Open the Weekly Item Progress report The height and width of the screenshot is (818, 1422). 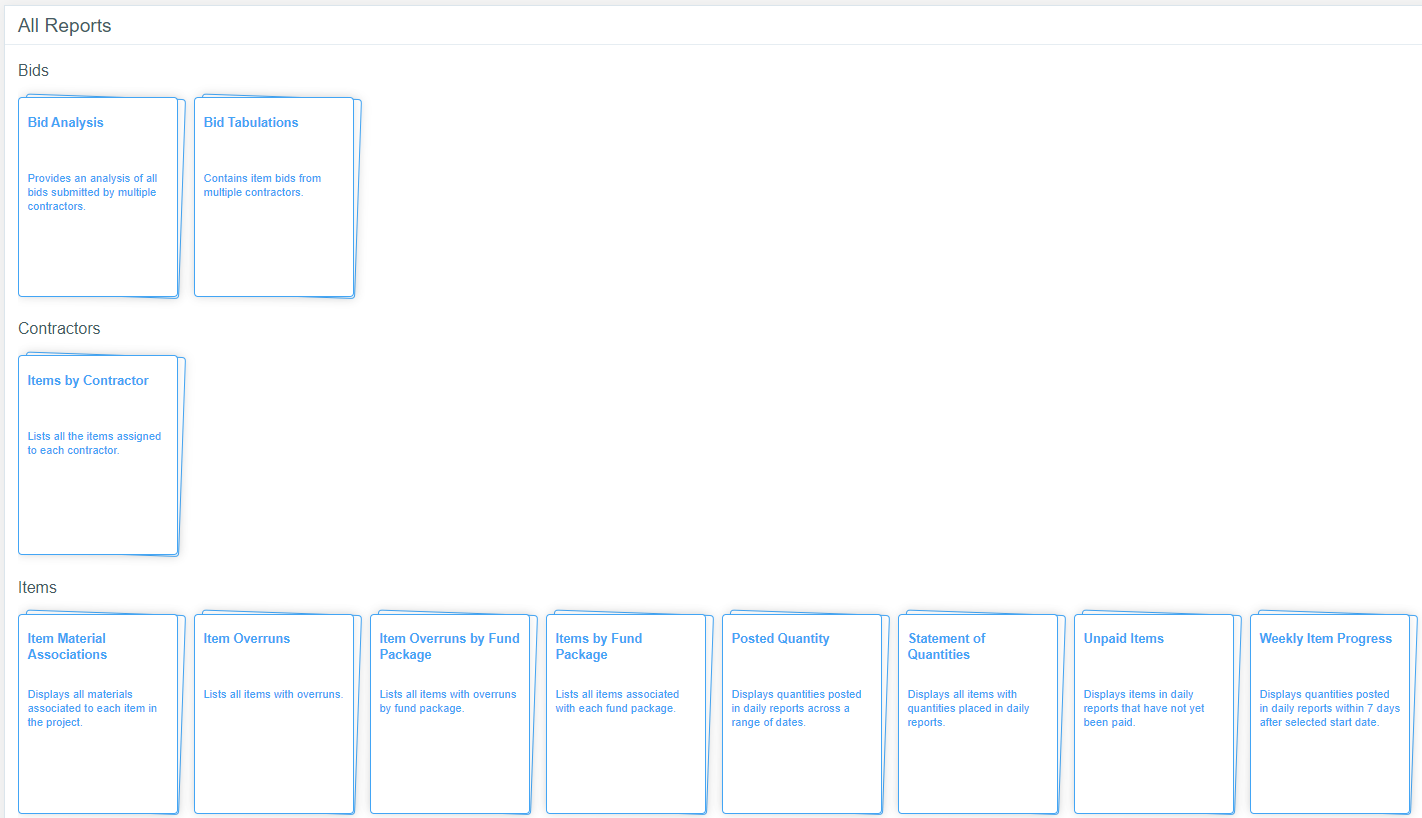(x=1325, y=639)
